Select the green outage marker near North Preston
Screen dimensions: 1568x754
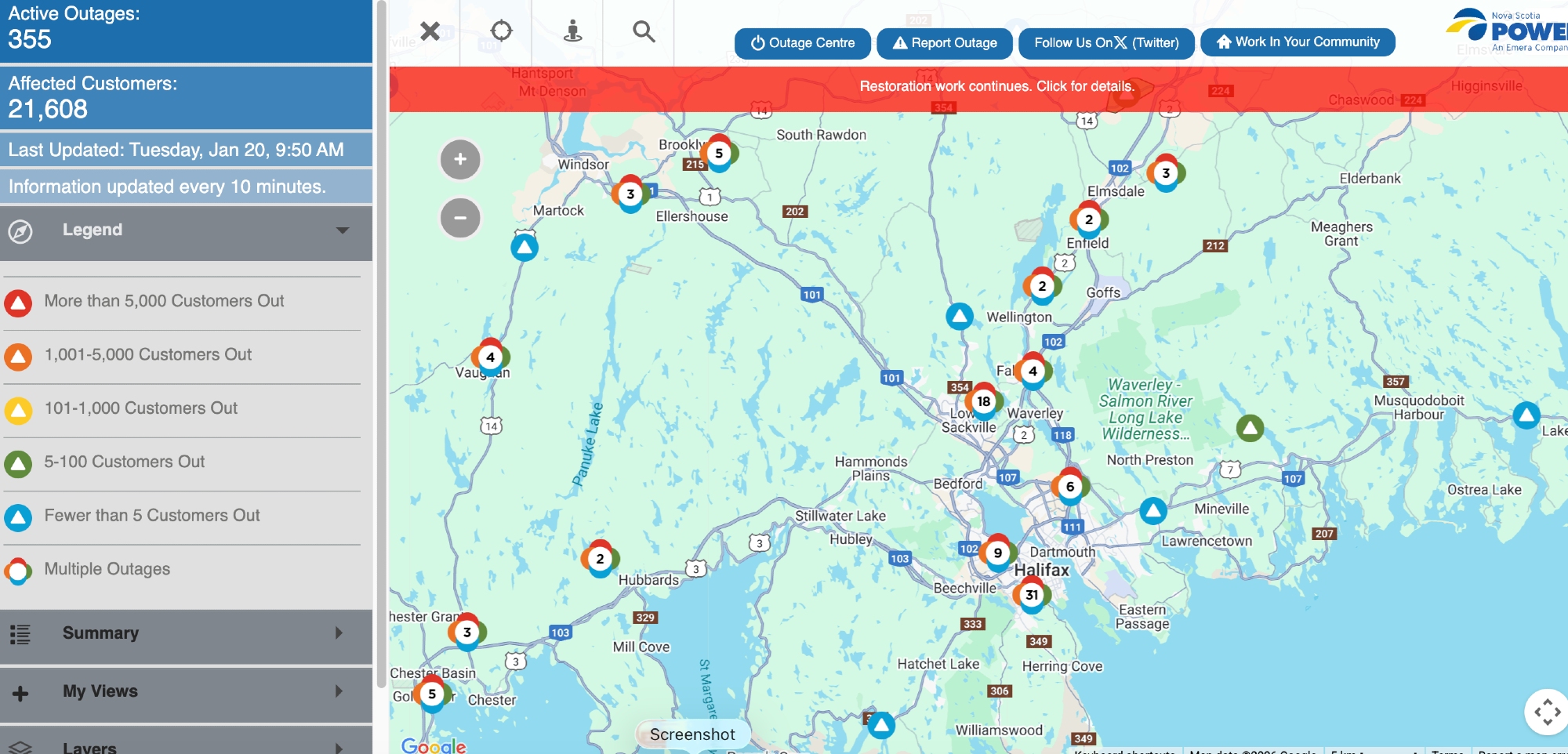coord(1250,428)
